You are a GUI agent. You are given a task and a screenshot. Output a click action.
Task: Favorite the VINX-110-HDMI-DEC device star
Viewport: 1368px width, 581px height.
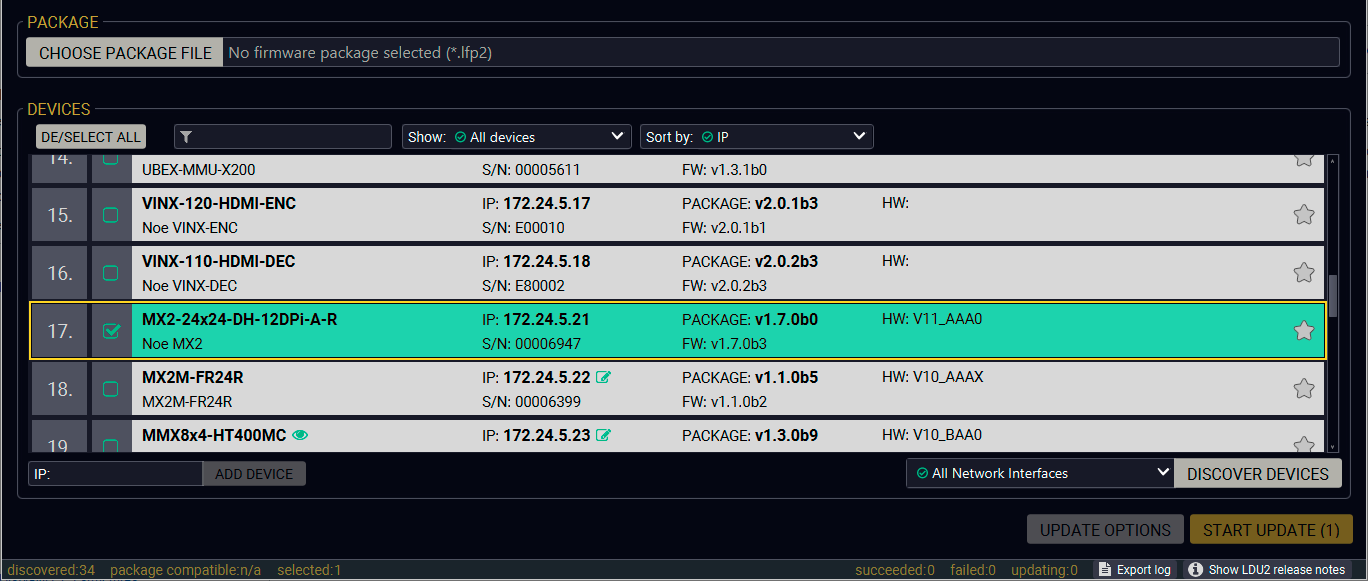1303,272
